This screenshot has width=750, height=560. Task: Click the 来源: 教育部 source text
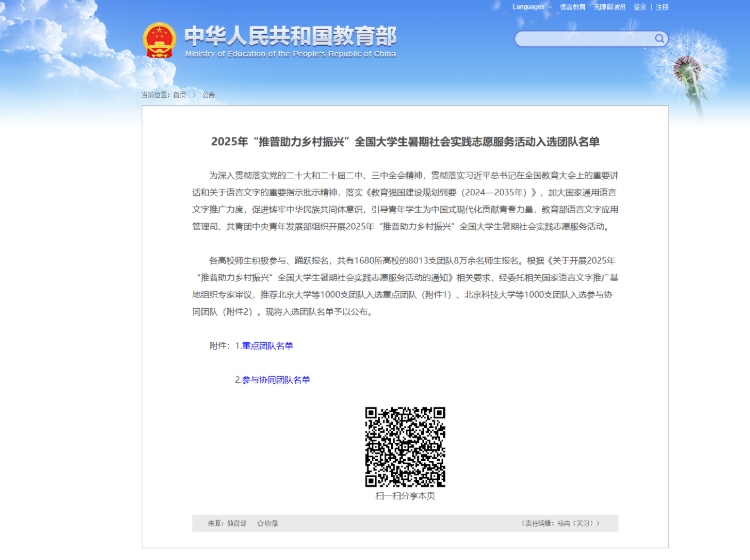(227, 523)
